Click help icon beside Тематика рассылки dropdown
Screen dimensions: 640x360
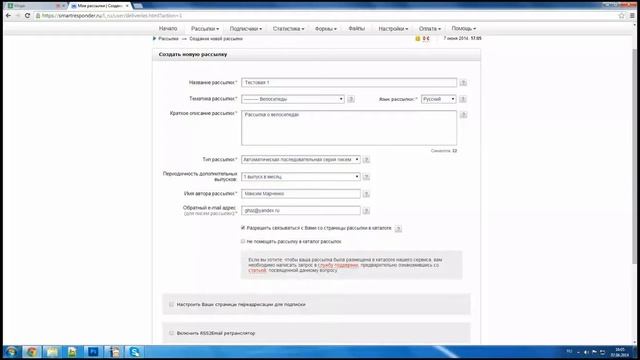click(351, 99)
